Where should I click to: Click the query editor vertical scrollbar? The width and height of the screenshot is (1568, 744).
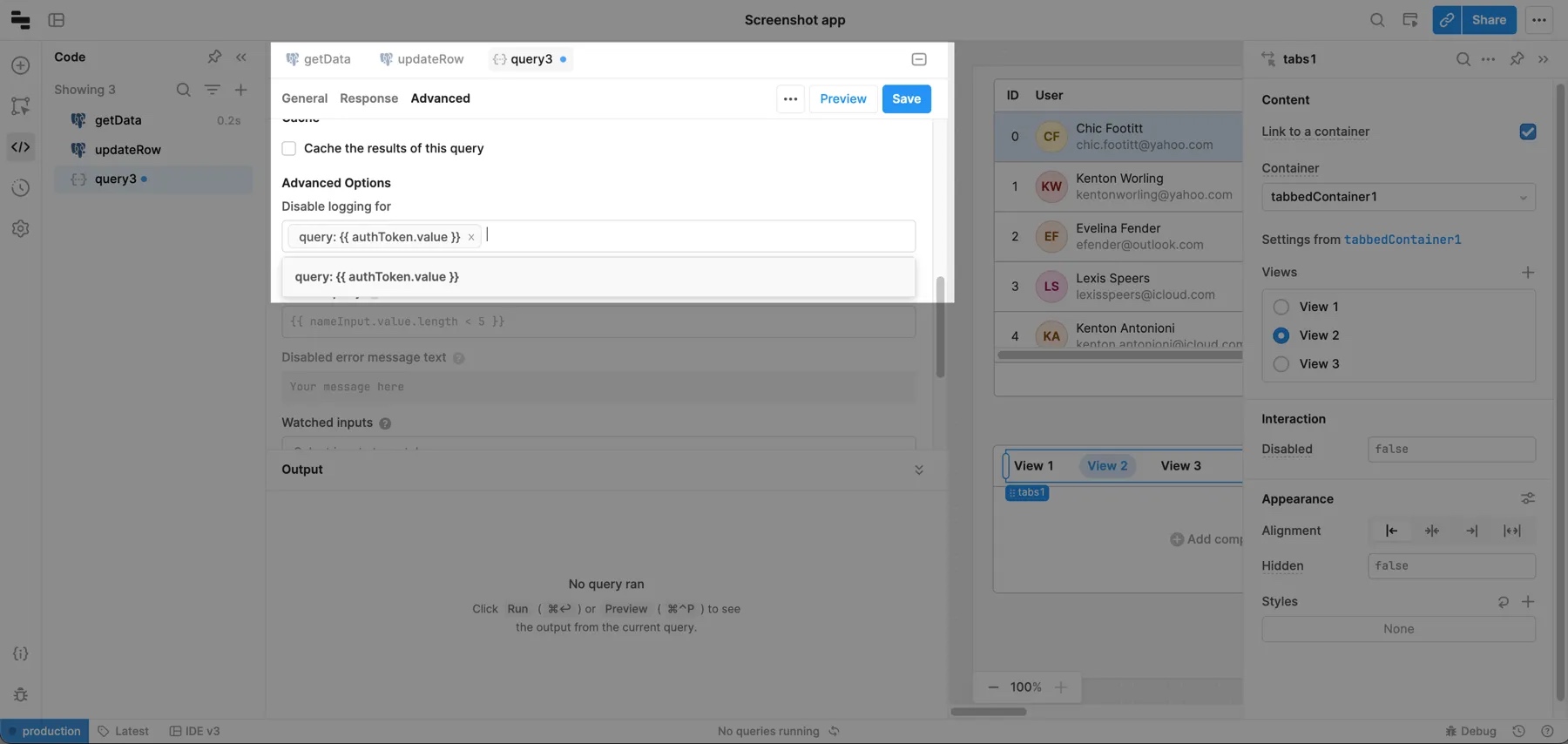[x=940, y=327]
